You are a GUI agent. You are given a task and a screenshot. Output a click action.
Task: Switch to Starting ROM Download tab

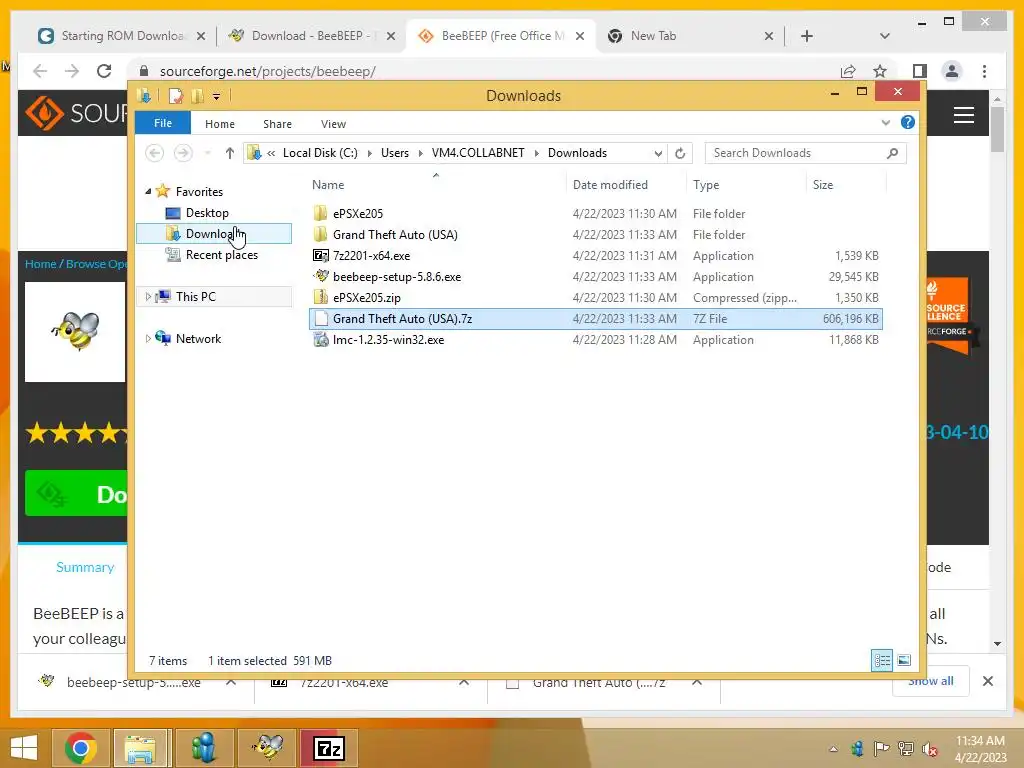121,36
